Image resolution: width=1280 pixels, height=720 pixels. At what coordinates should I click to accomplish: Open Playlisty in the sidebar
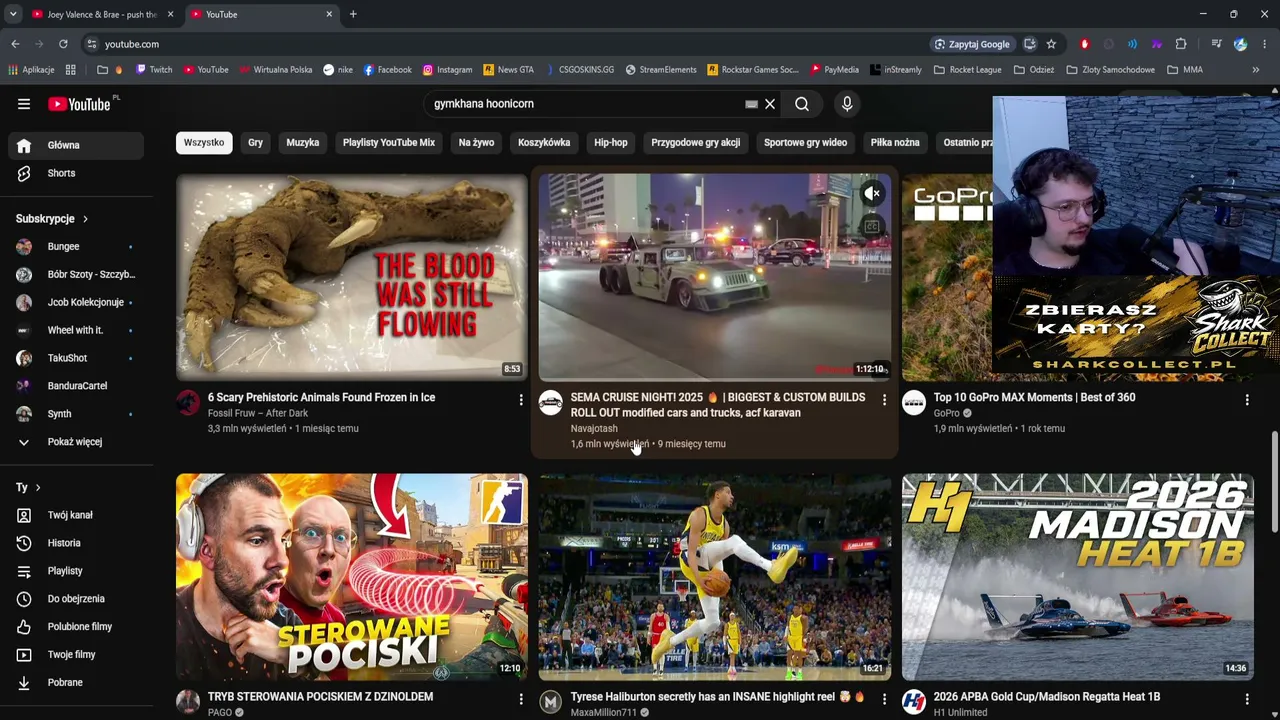pos(76,571)
